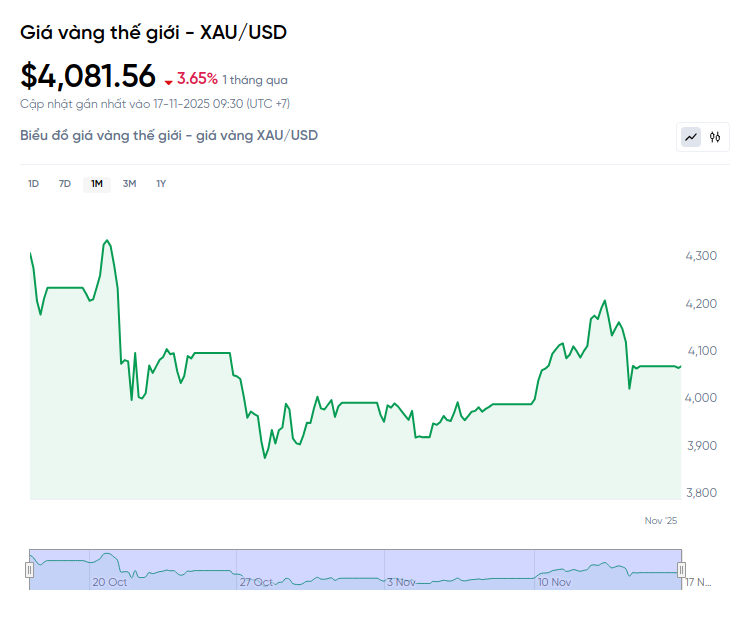Switch to the candlestick chart icon
This screenshot has height=634, width=750.
tap(715, 137)
